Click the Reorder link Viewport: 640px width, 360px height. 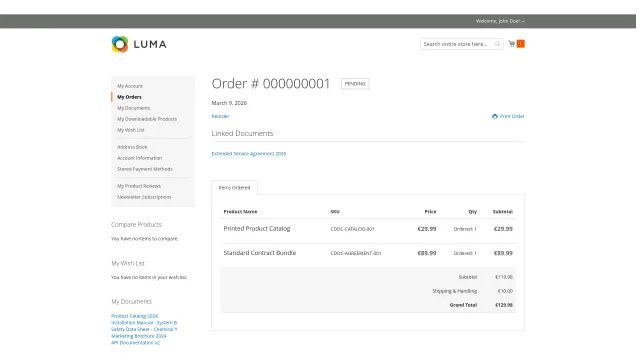[x=220, y=116]
